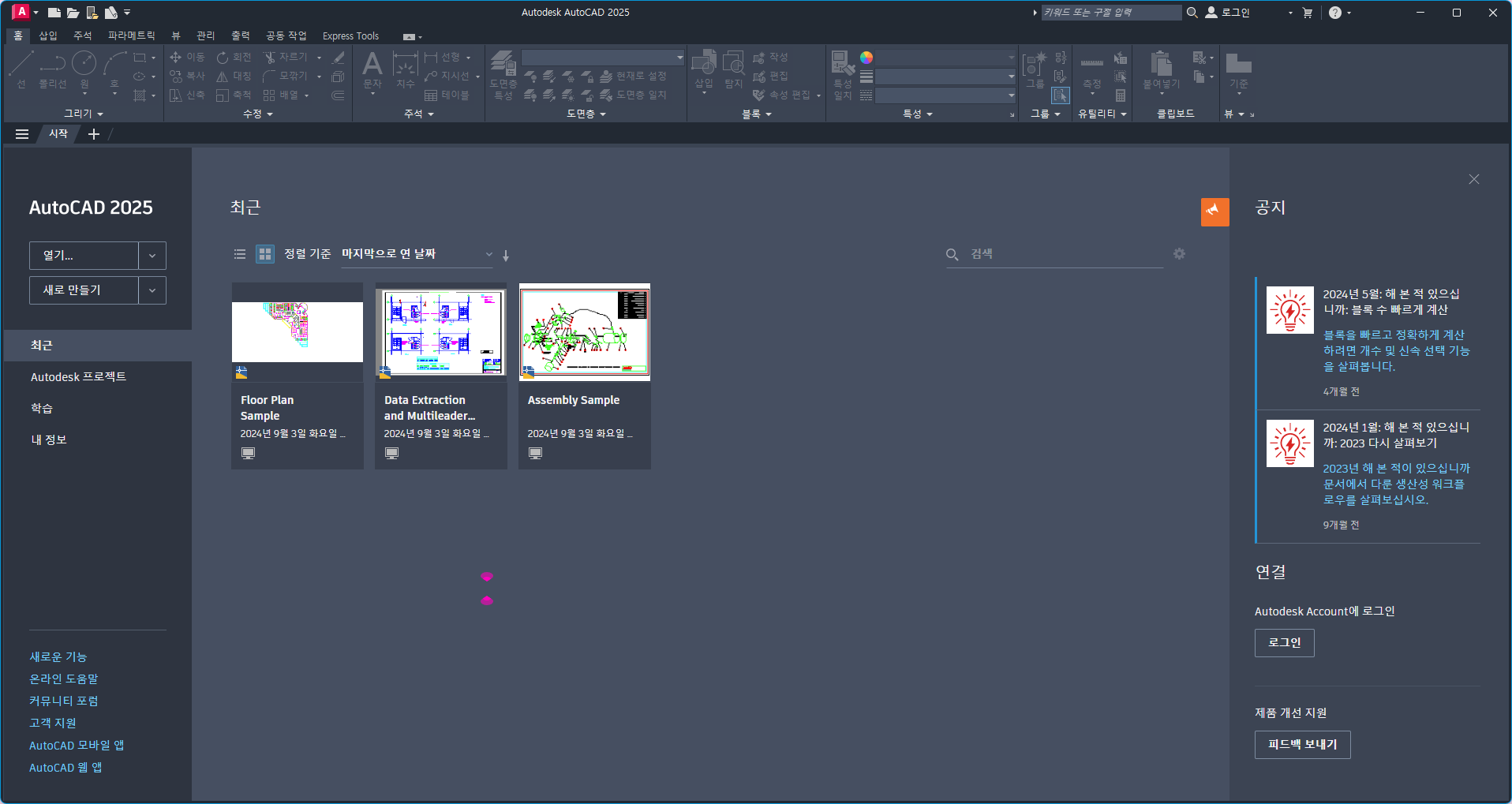The height and width of the screenshot is (804, 1512).
Task: Expand the 새로 만들기 dropdown arrow
Action: tap(152, 290)
